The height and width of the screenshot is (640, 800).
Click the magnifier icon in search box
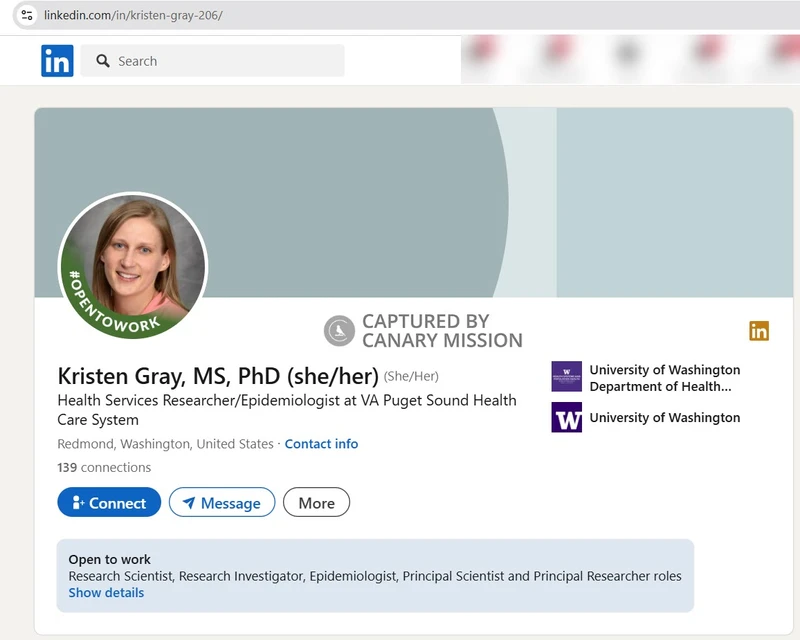coord(103,61)
